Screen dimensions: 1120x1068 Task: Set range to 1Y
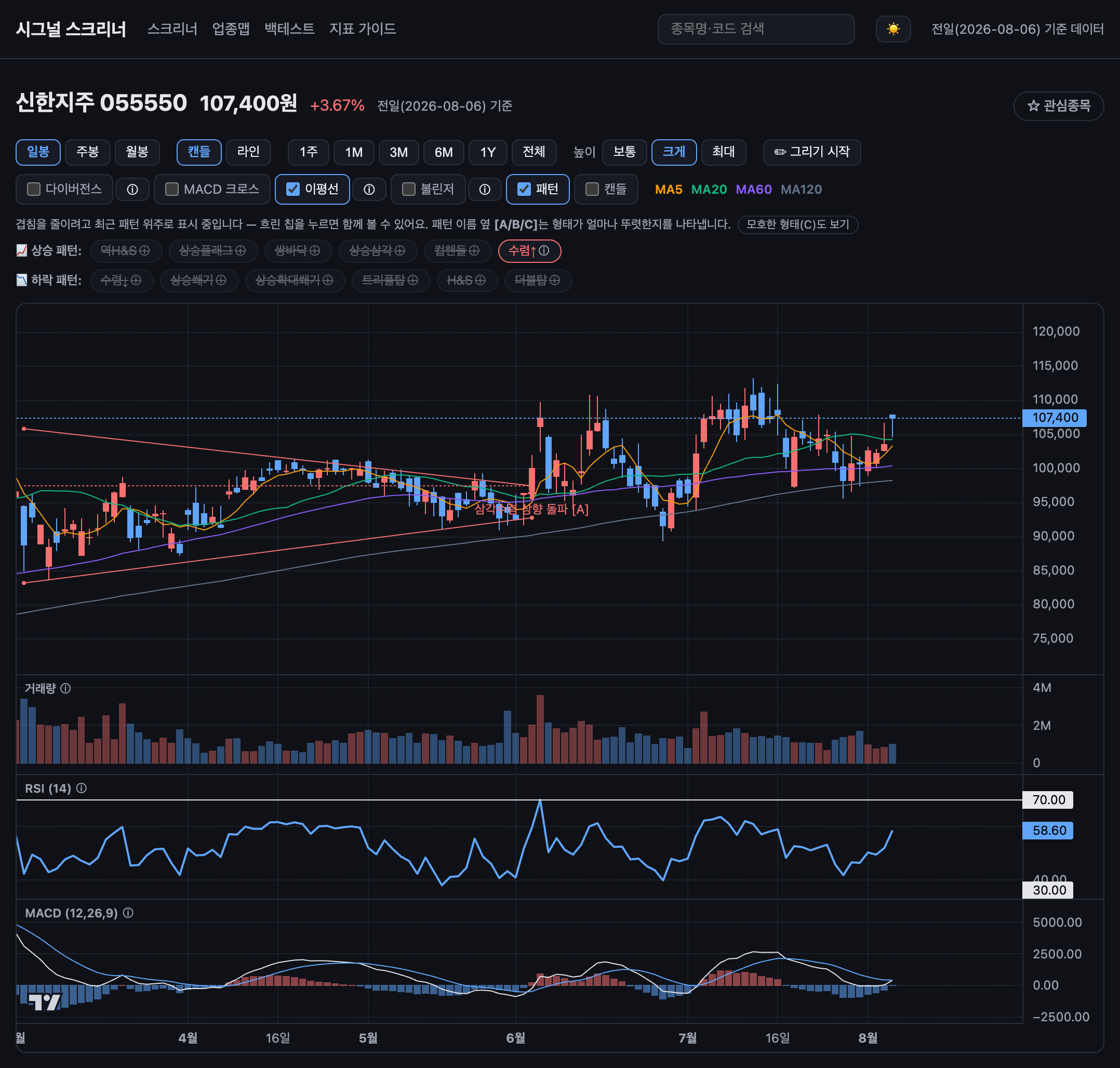point(488,152)
